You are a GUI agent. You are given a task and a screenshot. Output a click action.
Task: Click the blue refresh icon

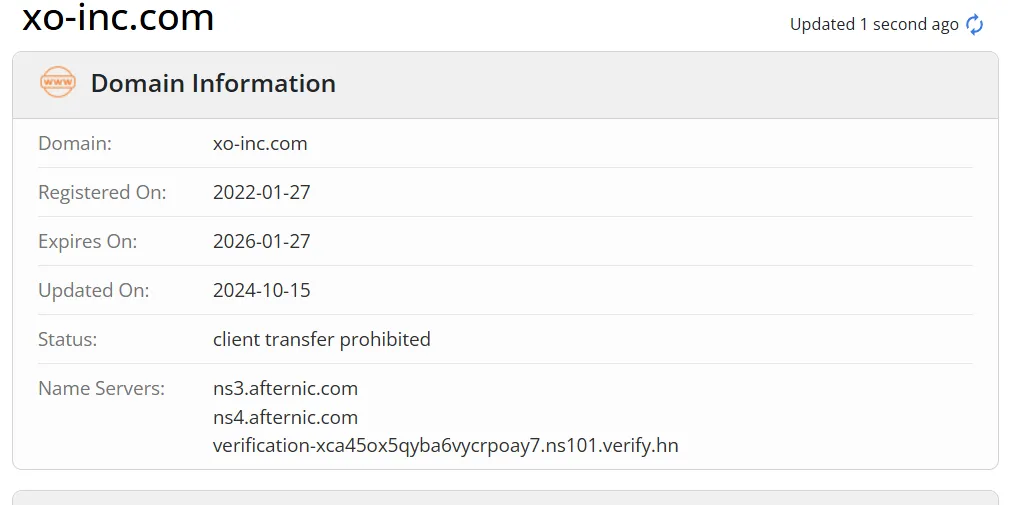(975, 25)
